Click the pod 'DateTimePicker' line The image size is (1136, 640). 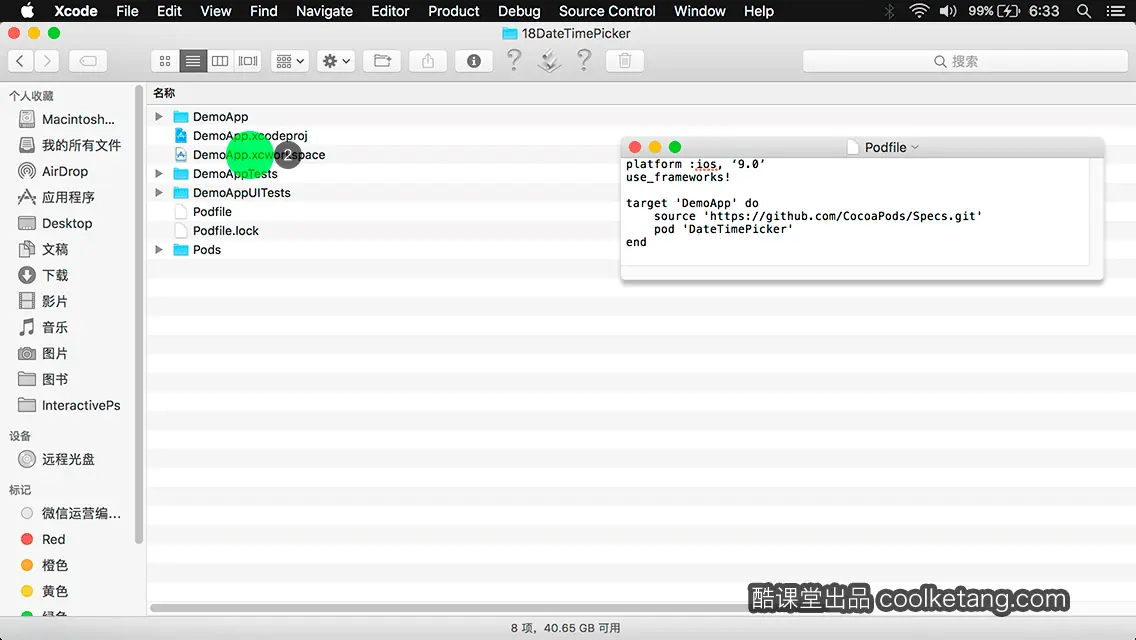723,229
